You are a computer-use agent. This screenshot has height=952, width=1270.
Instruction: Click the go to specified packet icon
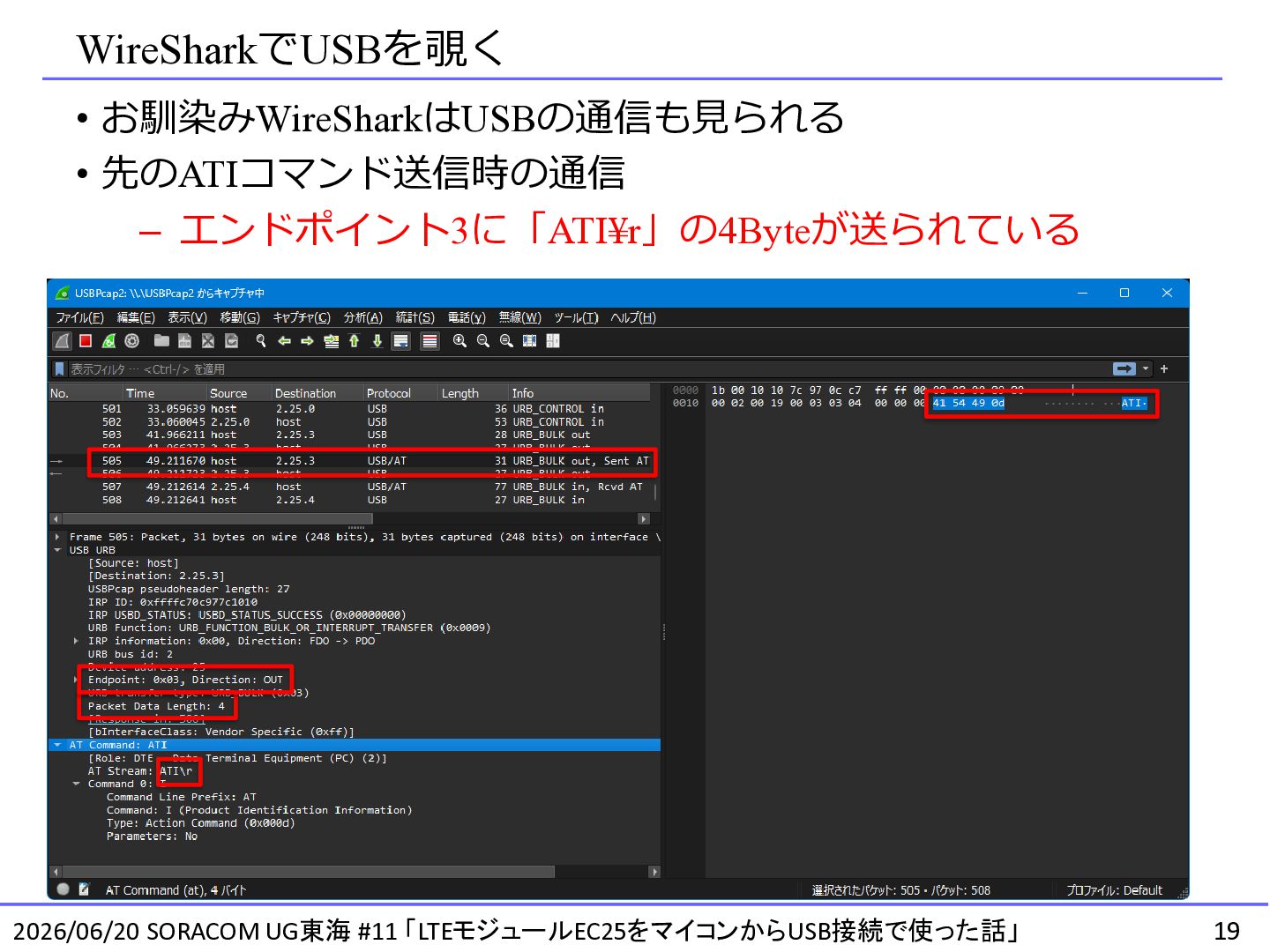(x=331, y=341)
